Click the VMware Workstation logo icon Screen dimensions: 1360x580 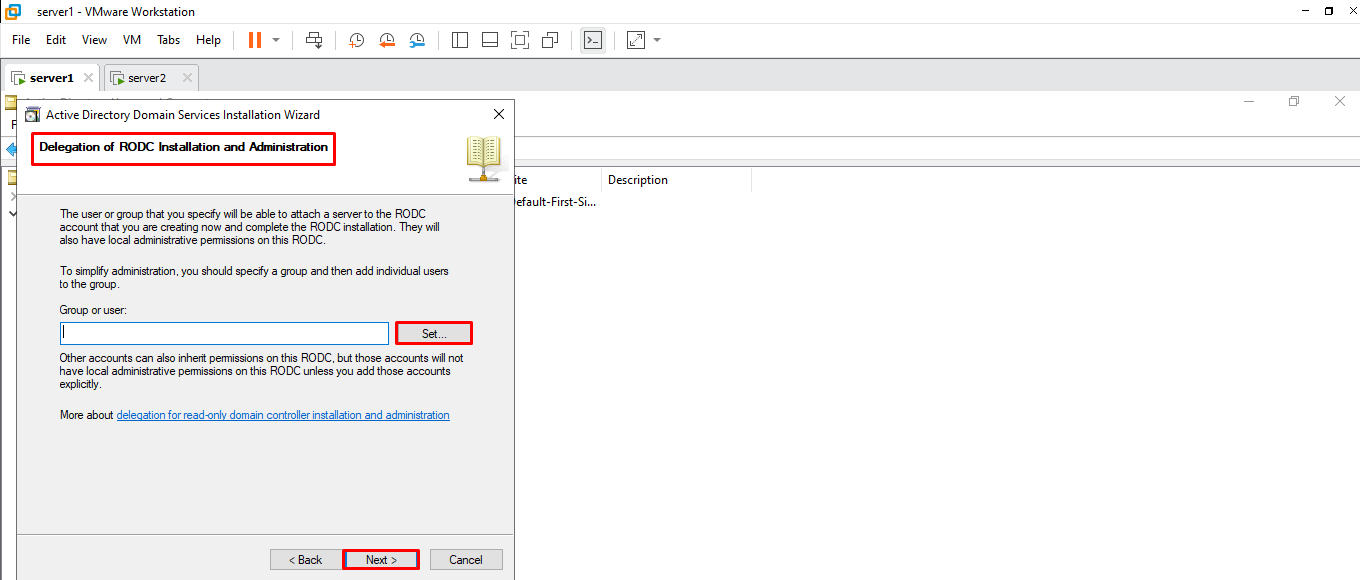coord(13,11)
